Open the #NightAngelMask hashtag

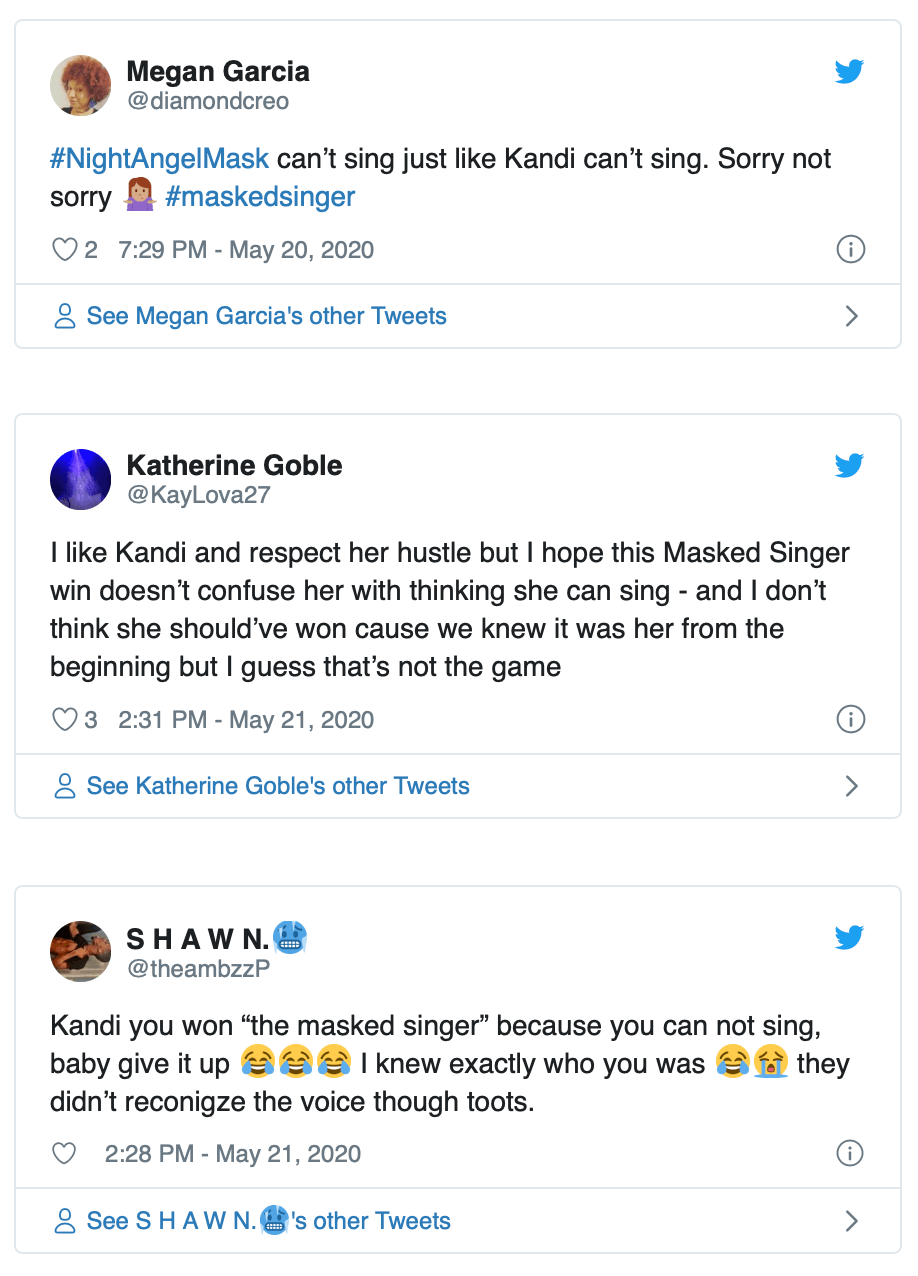pyautogui.click(x=159, y=159)
